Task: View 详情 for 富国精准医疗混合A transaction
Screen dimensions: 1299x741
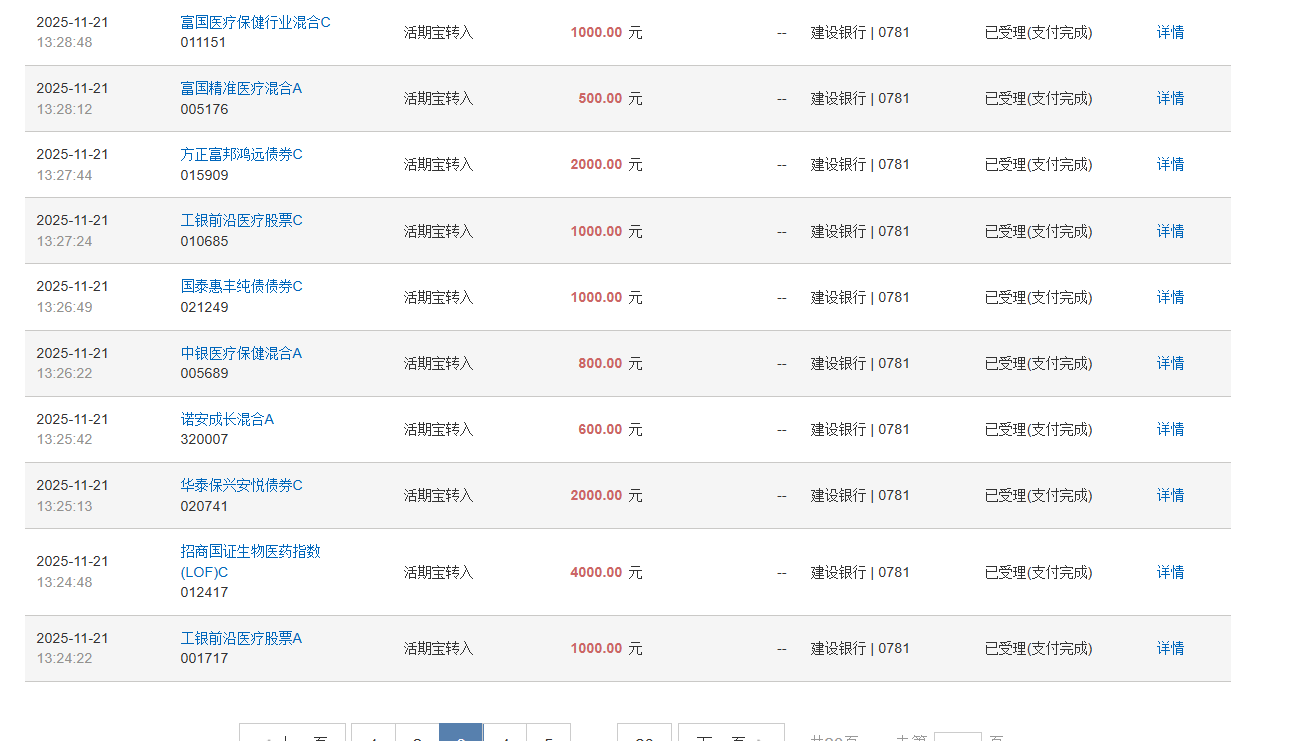Action: (1170, 98)
